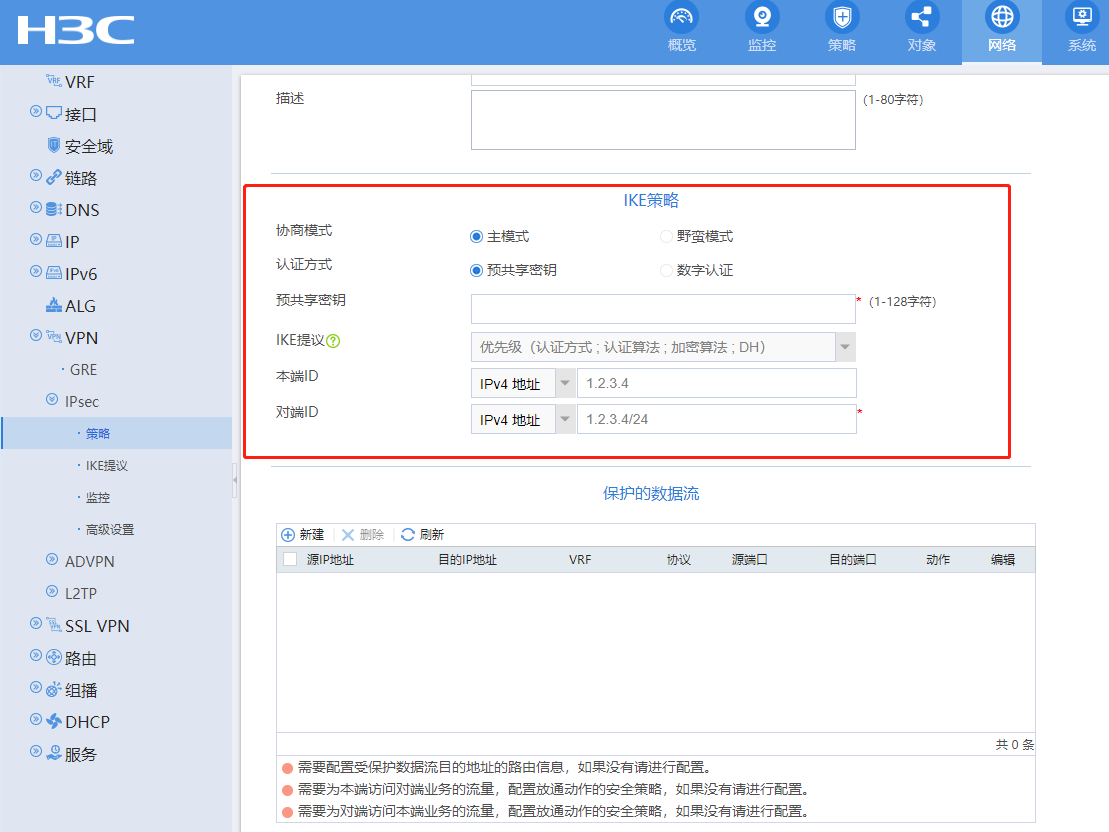This screenshot has width=1109, height=832.
Task: Click the 安全域 sidebar link
Action: 89,147
